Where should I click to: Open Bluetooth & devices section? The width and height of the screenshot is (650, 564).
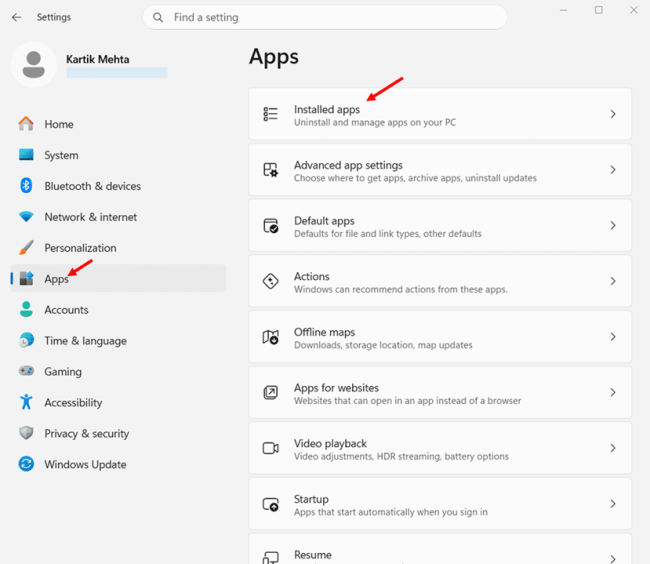pos(119,186)
